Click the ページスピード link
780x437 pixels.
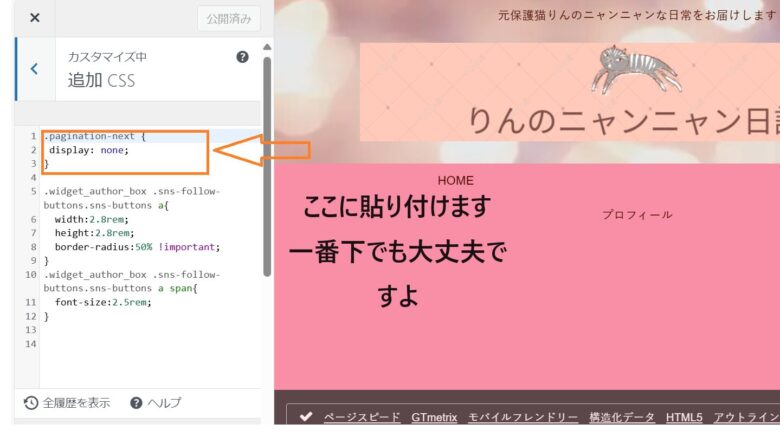pyautogui.click(x=362, y=417)
